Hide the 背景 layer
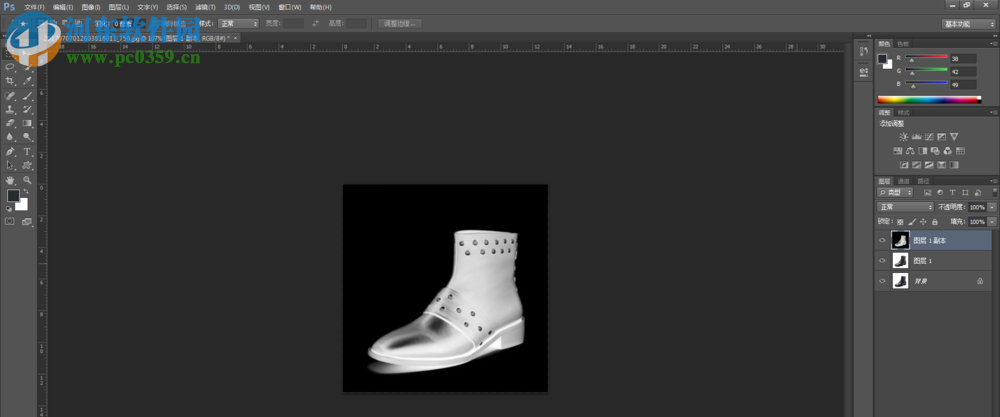This screenshot has width=1000, height=417. point(882,282)
